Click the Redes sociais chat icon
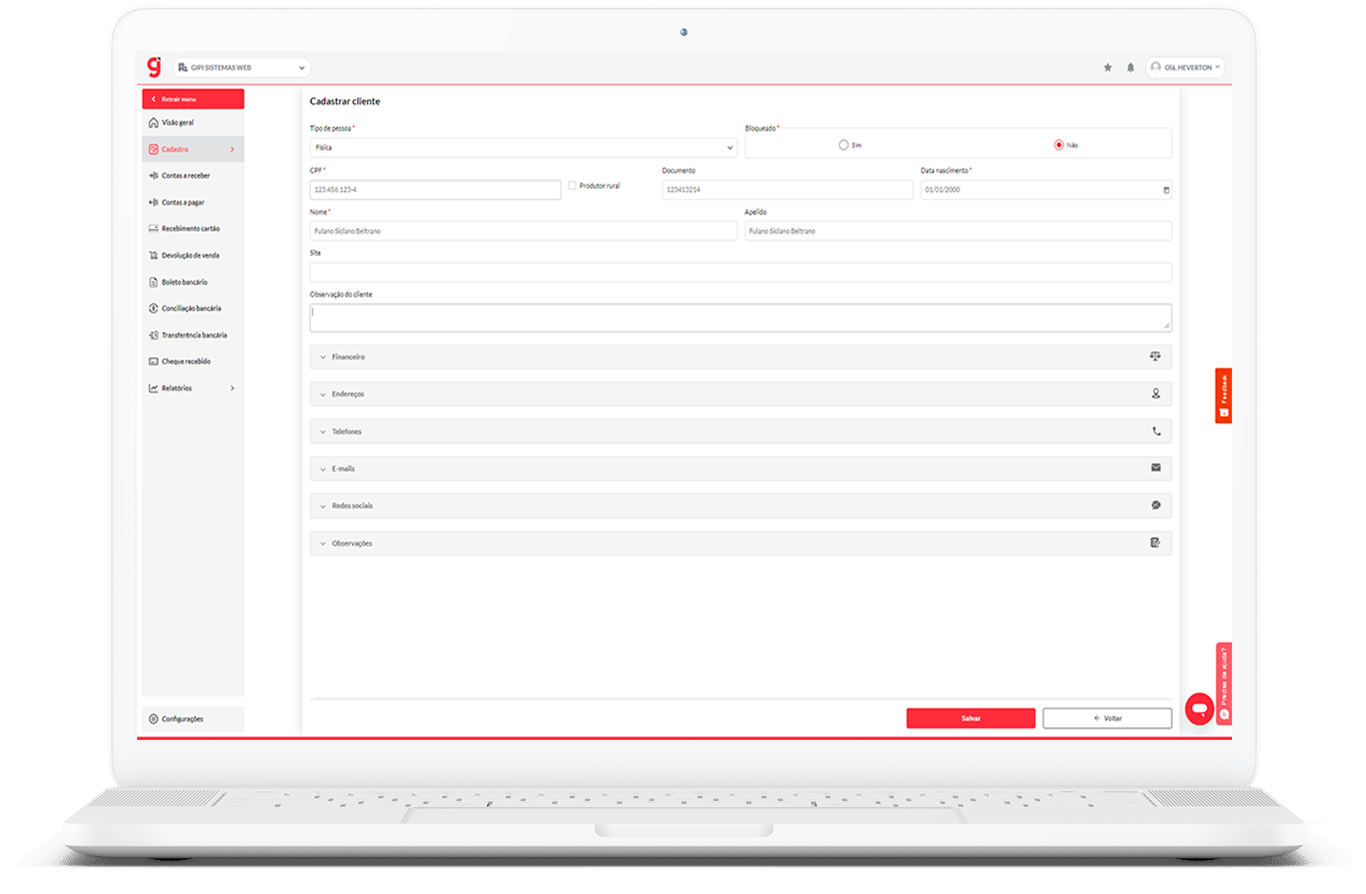 [x=1156, y=505]
